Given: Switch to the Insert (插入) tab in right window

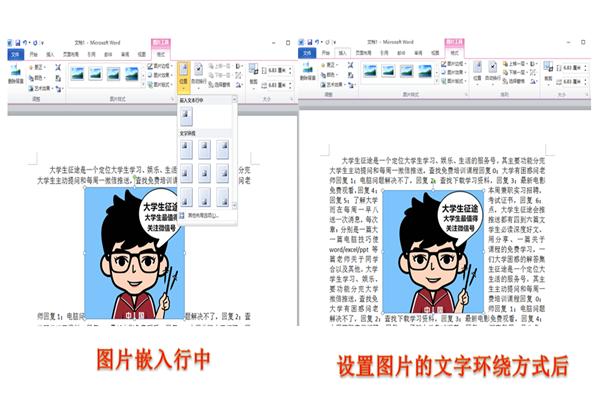Looking at the screenshot, I should [x=342, y=53].
